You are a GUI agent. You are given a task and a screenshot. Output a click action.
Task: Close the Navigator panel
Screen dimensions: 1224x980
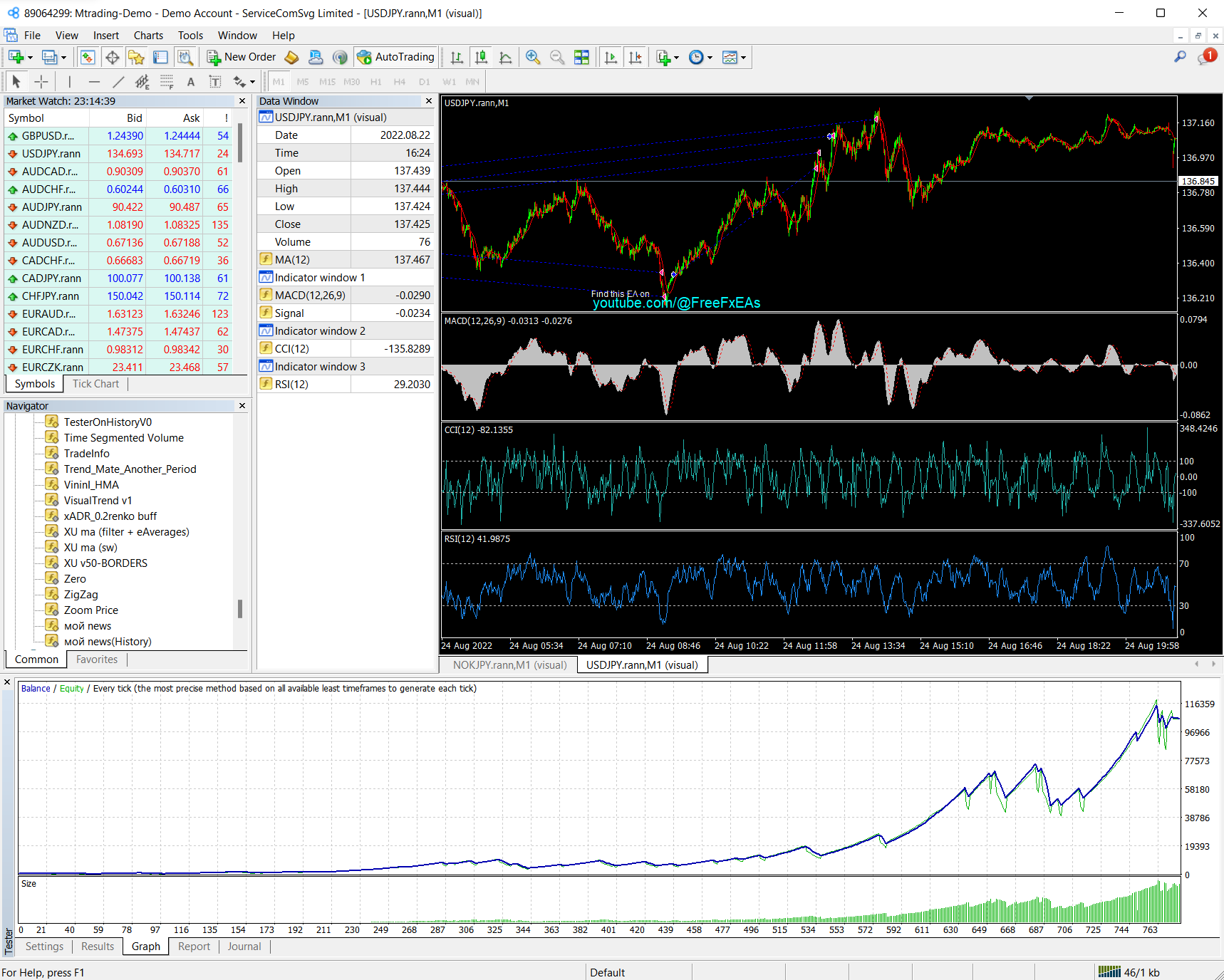click(242, 406)
